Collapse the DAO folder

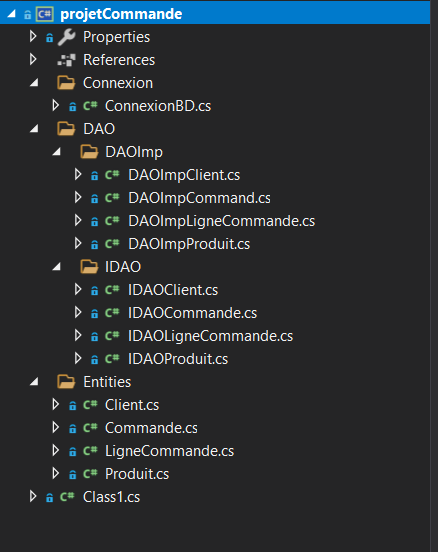[x=34, y=129]
